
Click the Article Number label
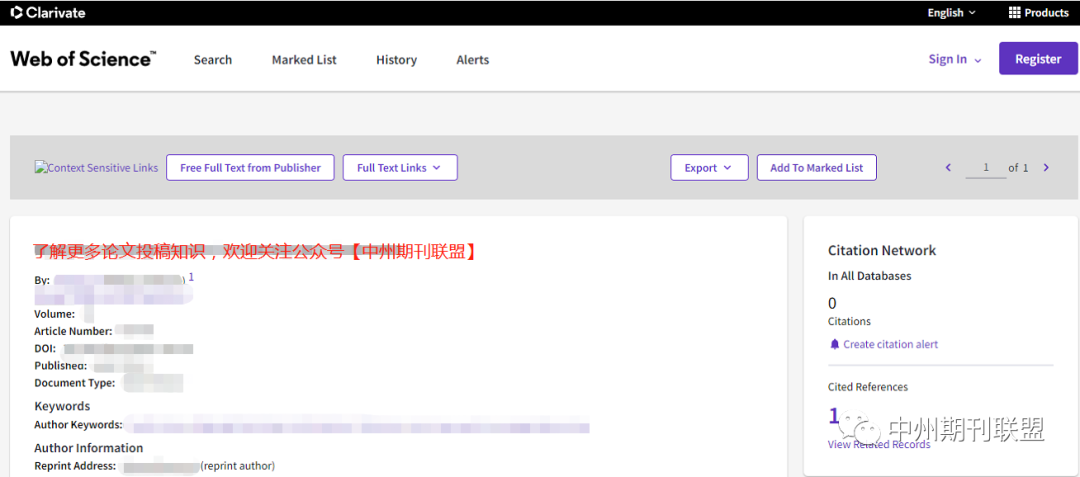73,332
